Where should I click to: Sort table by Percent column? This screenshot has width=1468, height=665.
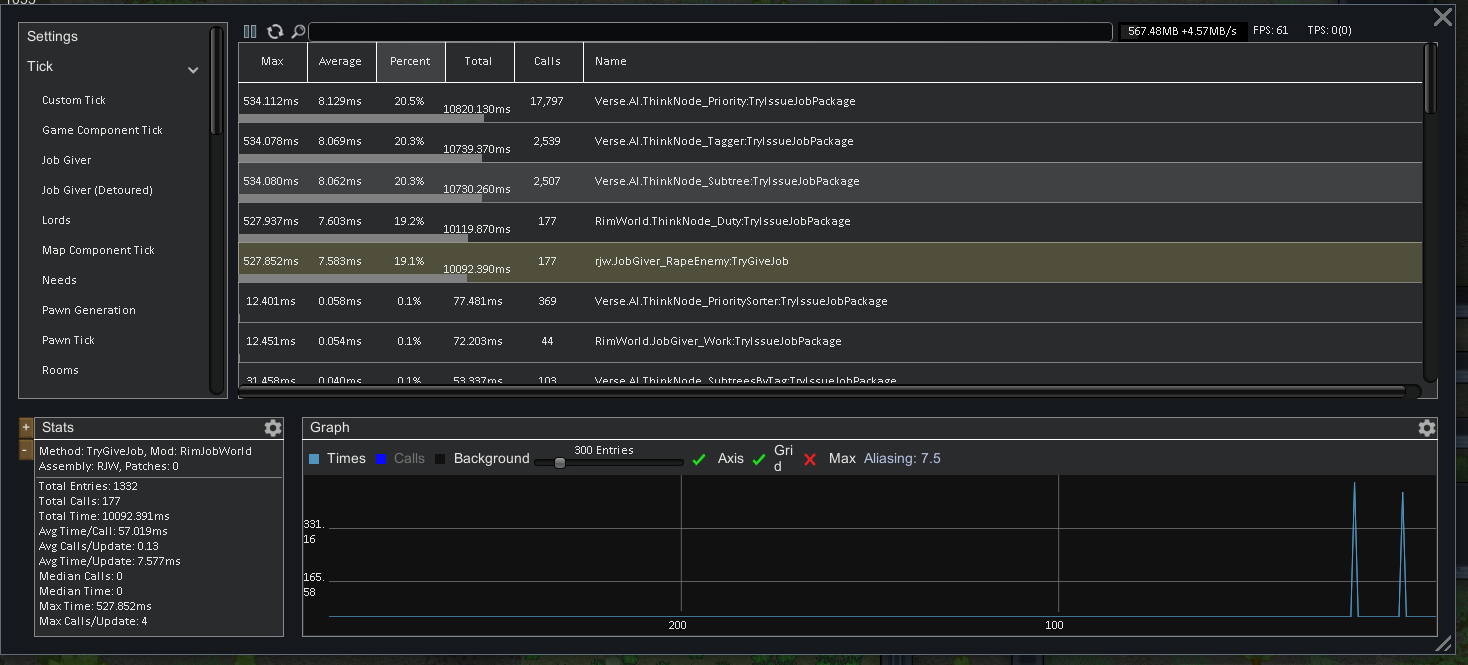[410, 61]
